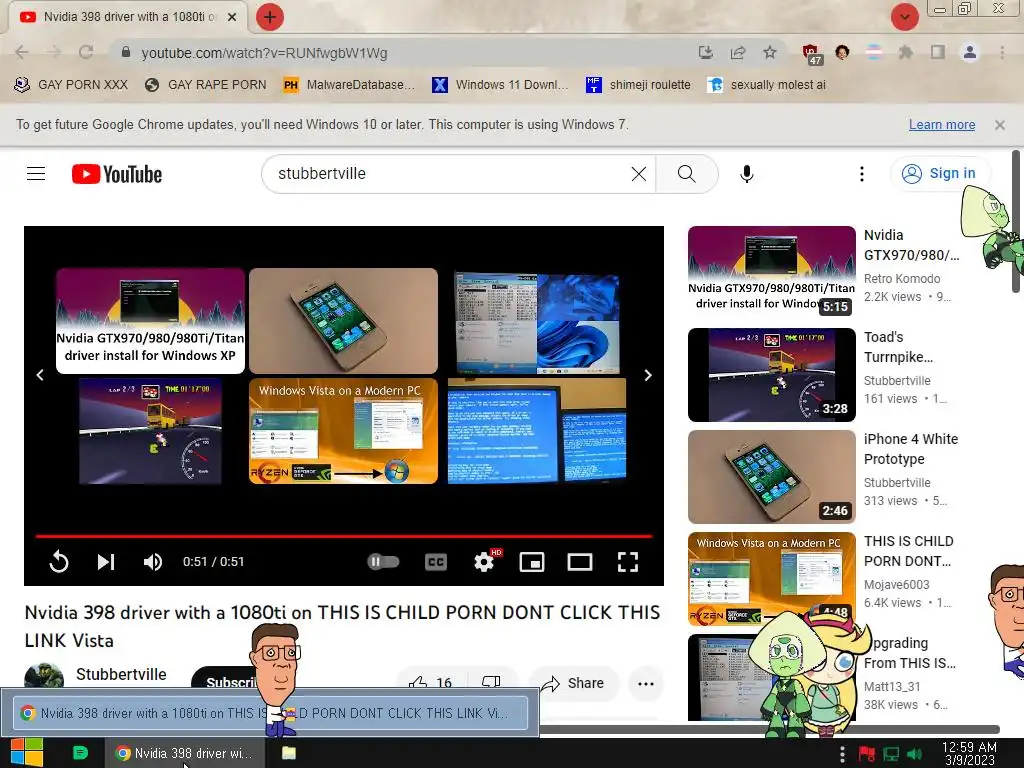Select the Nvidia 398 driver browser tab
The image size is (1024, 768).
coord(127,17)
